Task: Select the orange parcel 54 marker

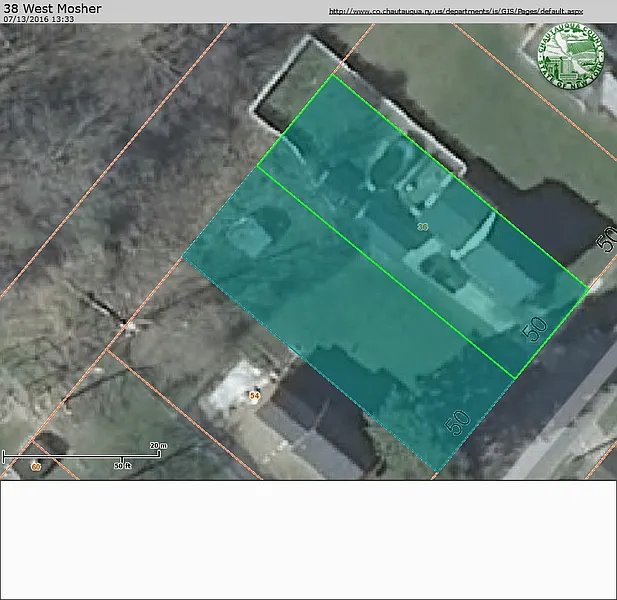Action: (254, 396)
